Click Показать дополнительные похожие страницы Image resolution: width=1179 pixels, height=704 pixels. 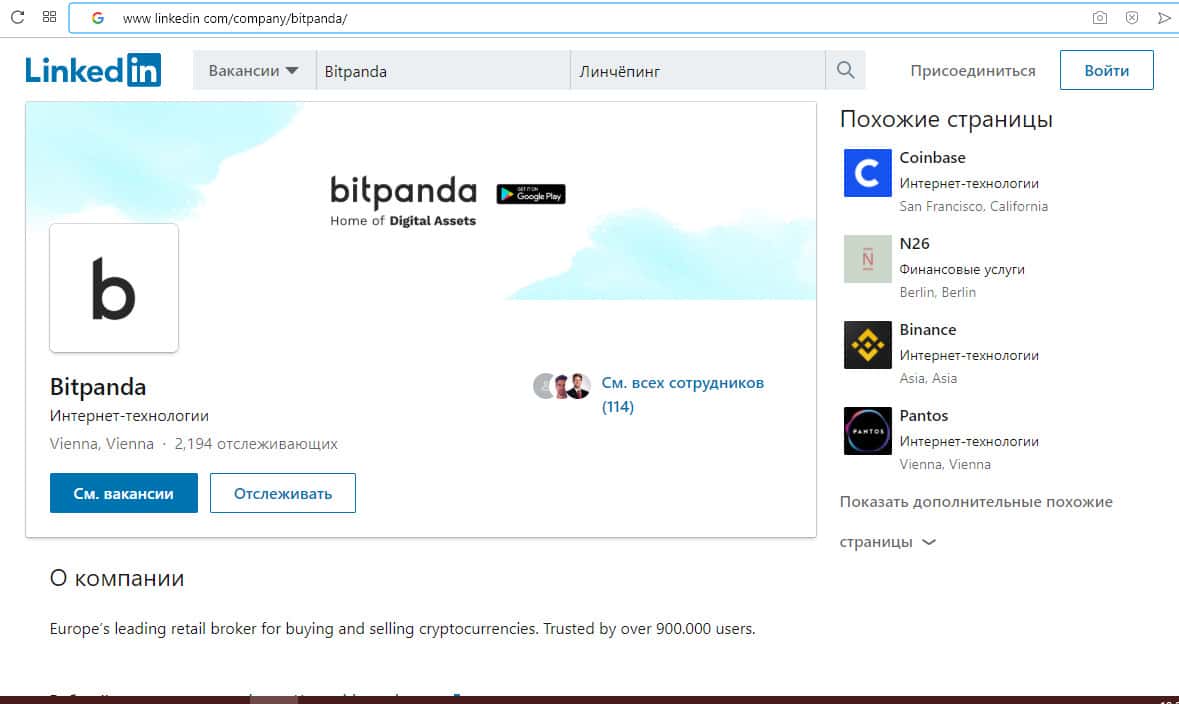[976, 521]
